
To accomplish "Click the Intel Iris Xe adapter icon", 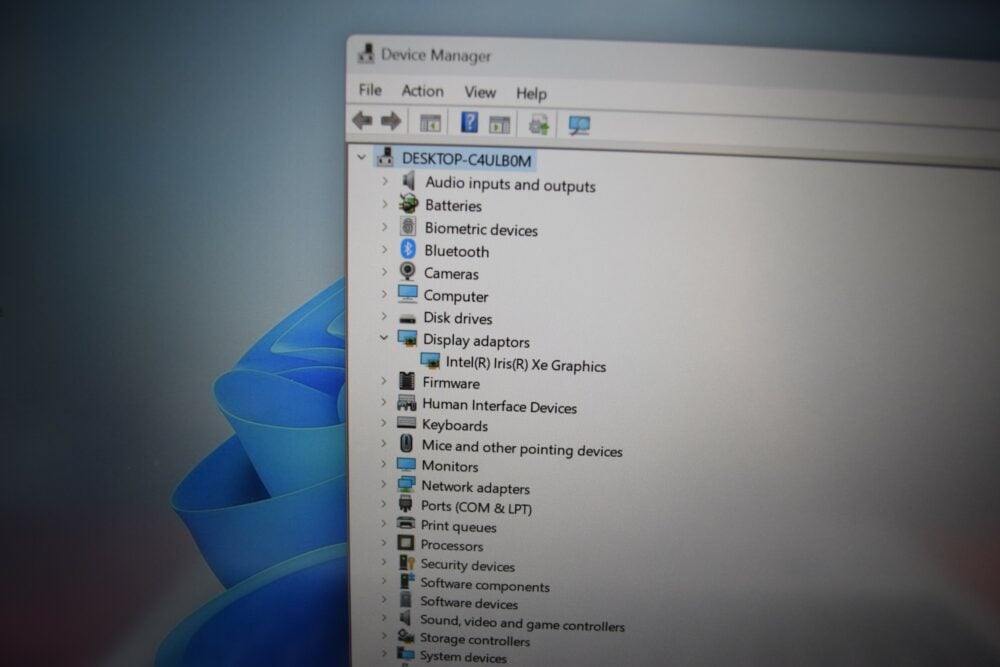I will coord(430,361).
